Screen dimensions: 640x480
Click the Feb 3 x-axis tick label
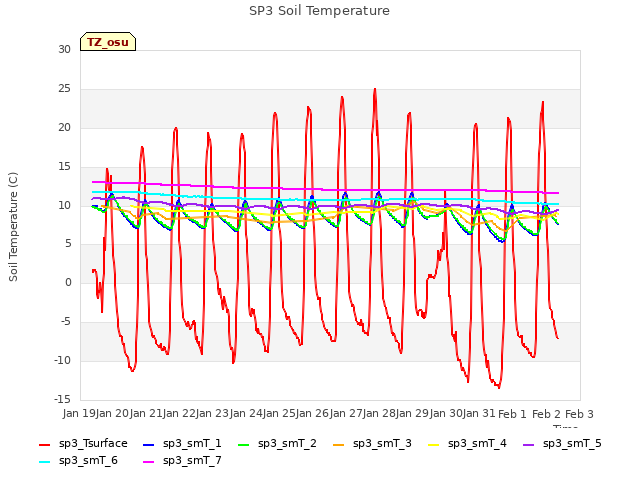pos(579,414)
